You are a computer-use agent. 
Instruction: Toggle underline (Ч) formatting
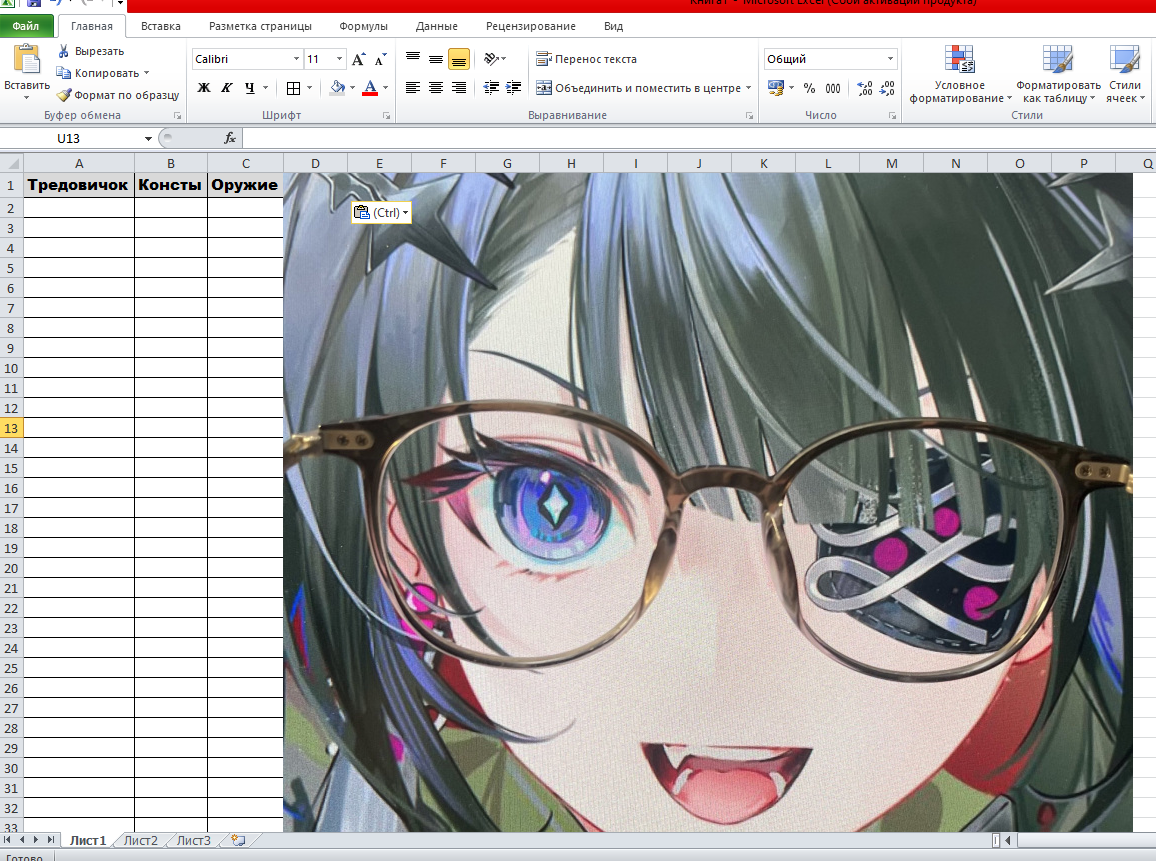pyautogui.click(x=250, y=88)
